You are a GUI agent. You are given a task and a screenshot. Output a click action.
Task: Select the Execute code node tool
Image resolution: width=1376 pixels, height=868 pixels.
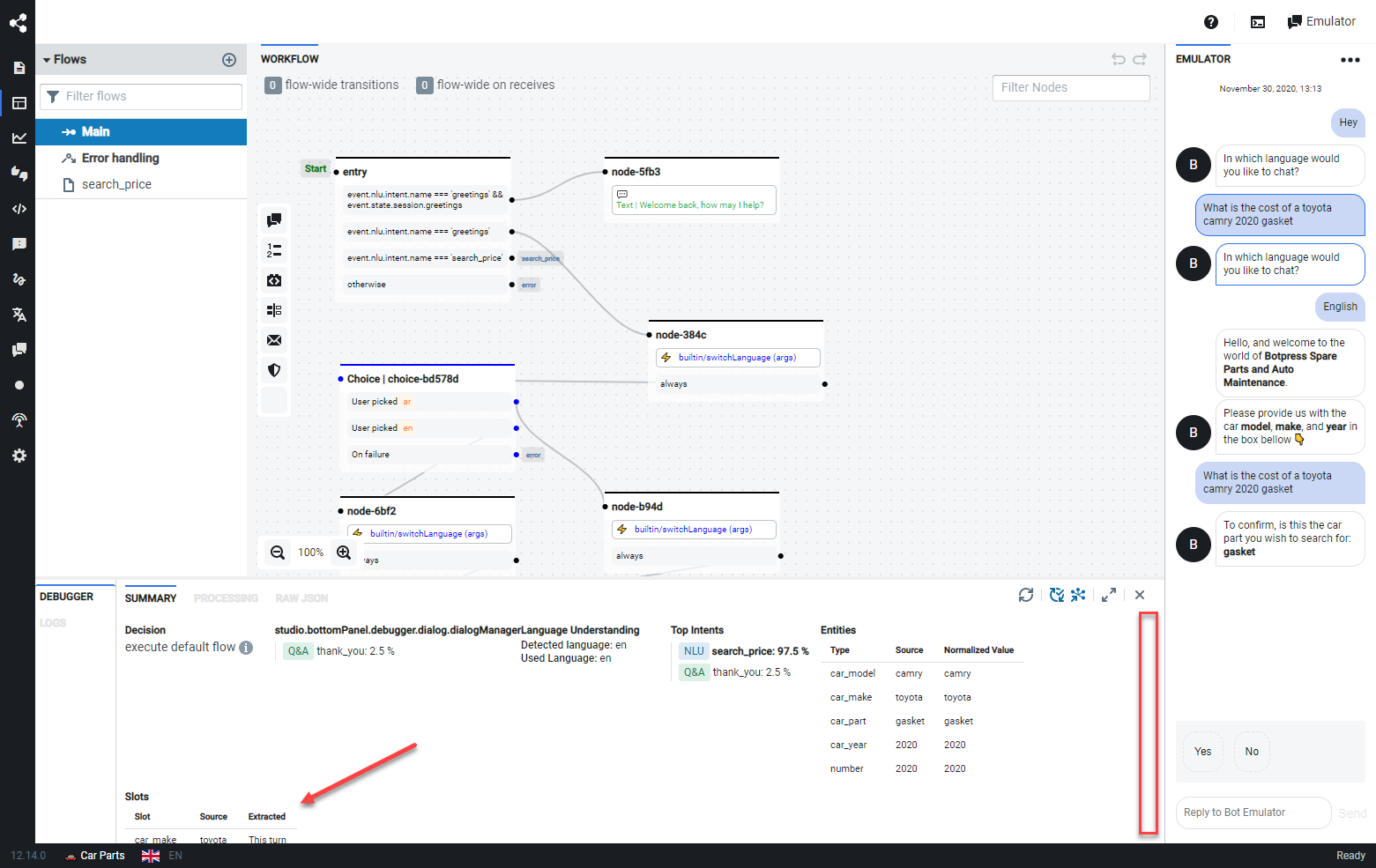tap(274, 280)
